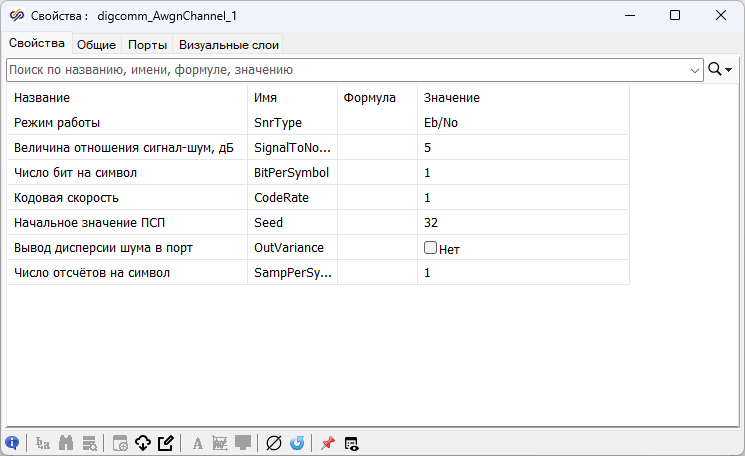Click the empty set (Ø) icon
This screenshot has width=745, height=456.
(274, 443)
